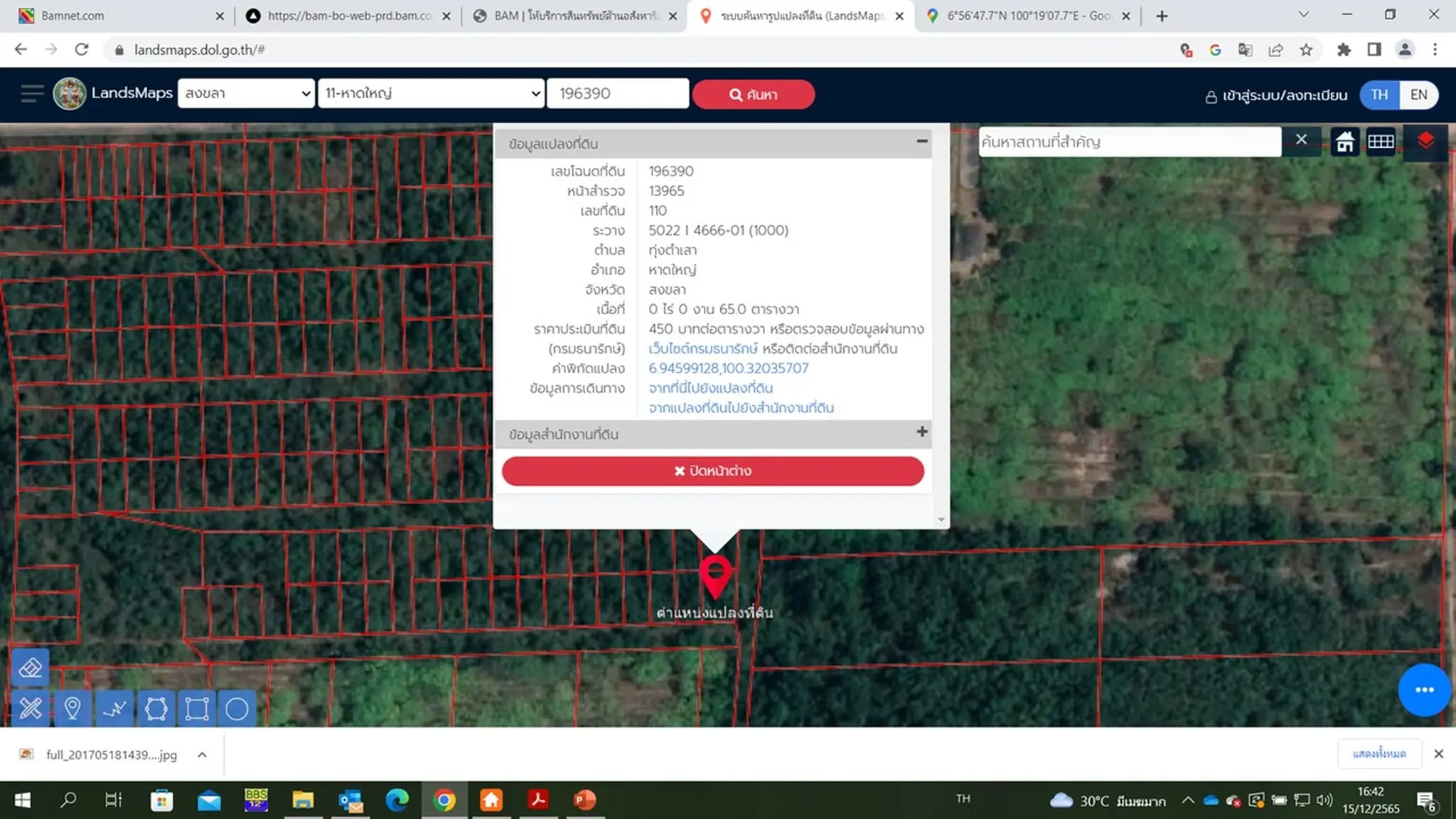
Task: Open options chevron for downloaded jpg
Action: pyautogui.click(x=202, y=754)
